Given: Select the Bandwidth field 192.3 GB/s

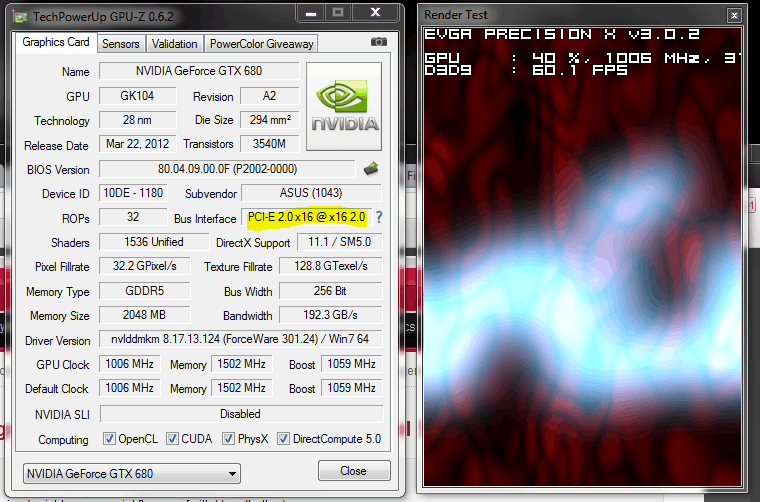Looking at the screenshot, I should click(331, 315).
